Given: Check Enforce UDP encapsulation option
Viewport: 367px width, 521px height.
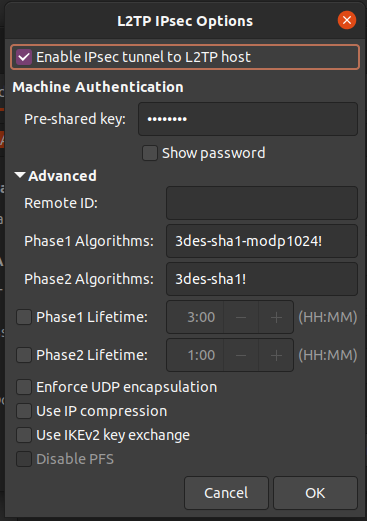Looking at the screenshot, I should [24, 387].
